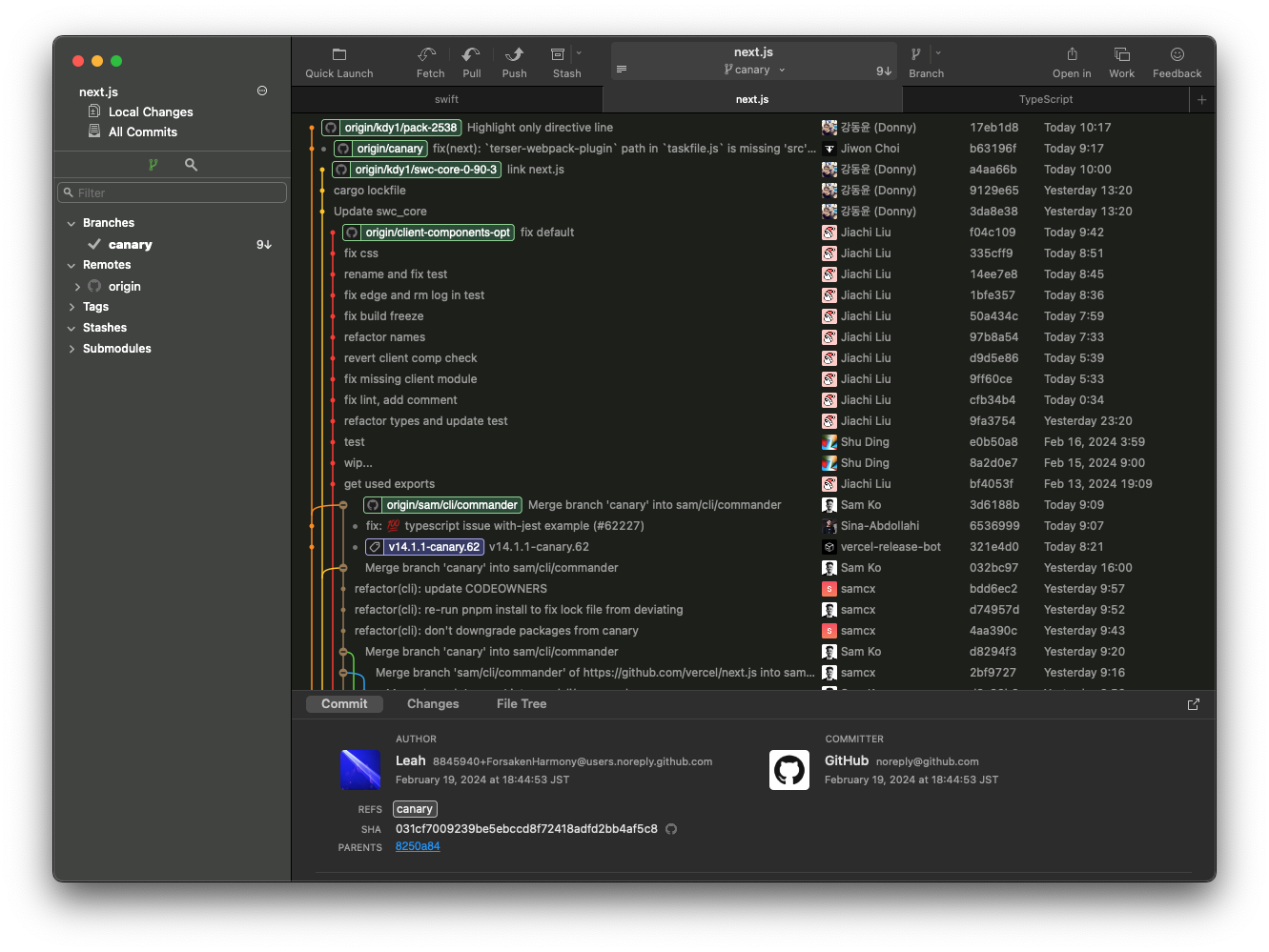Open the Changes tab in details panel
The height and width of the screenshot is (952, 1269).
click(433, 704)
